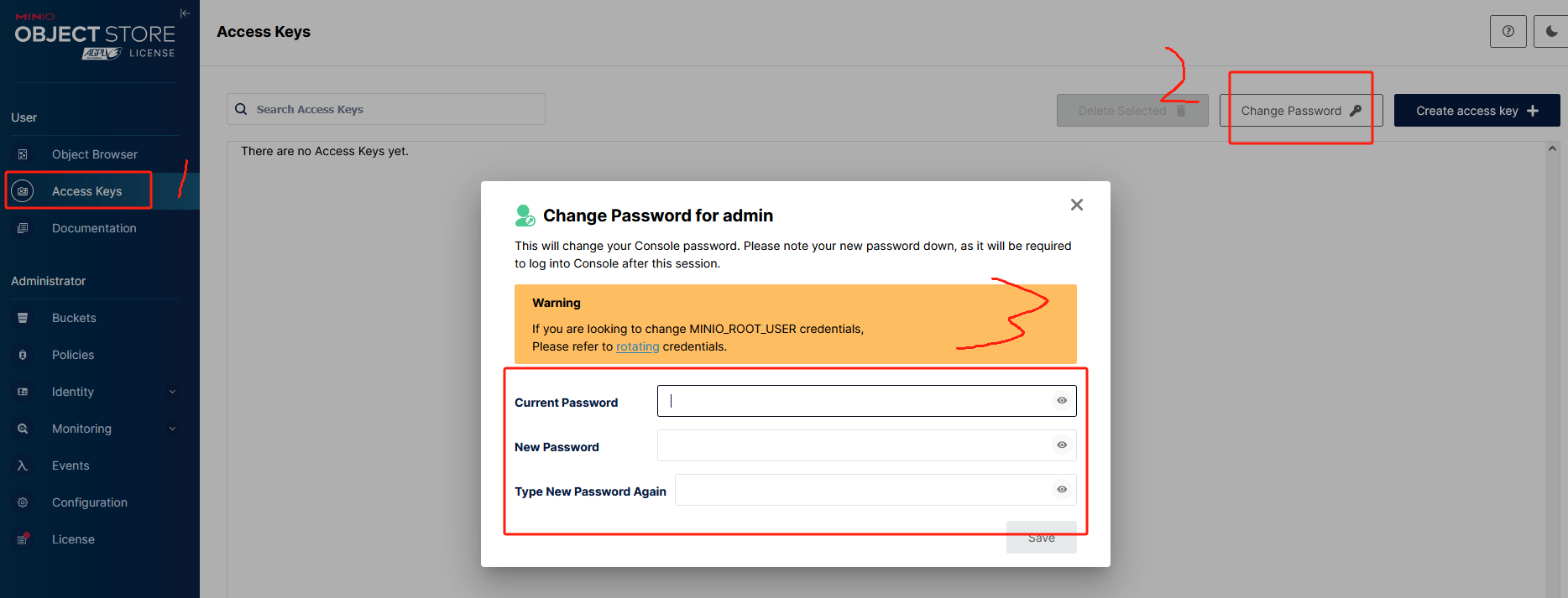Screen dimensions: 1568x598
Task: Show the Current Password text
Action: pyautogui.click(x=1062, y=401)
